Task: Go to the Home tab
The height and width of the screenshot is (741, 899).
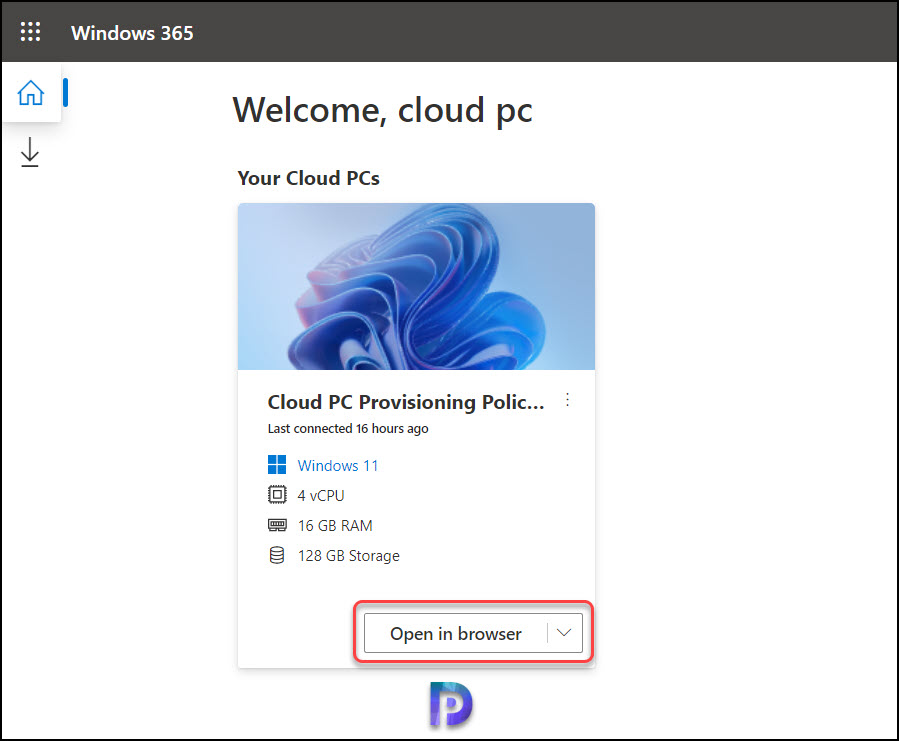Action: (x=31, y=92)
